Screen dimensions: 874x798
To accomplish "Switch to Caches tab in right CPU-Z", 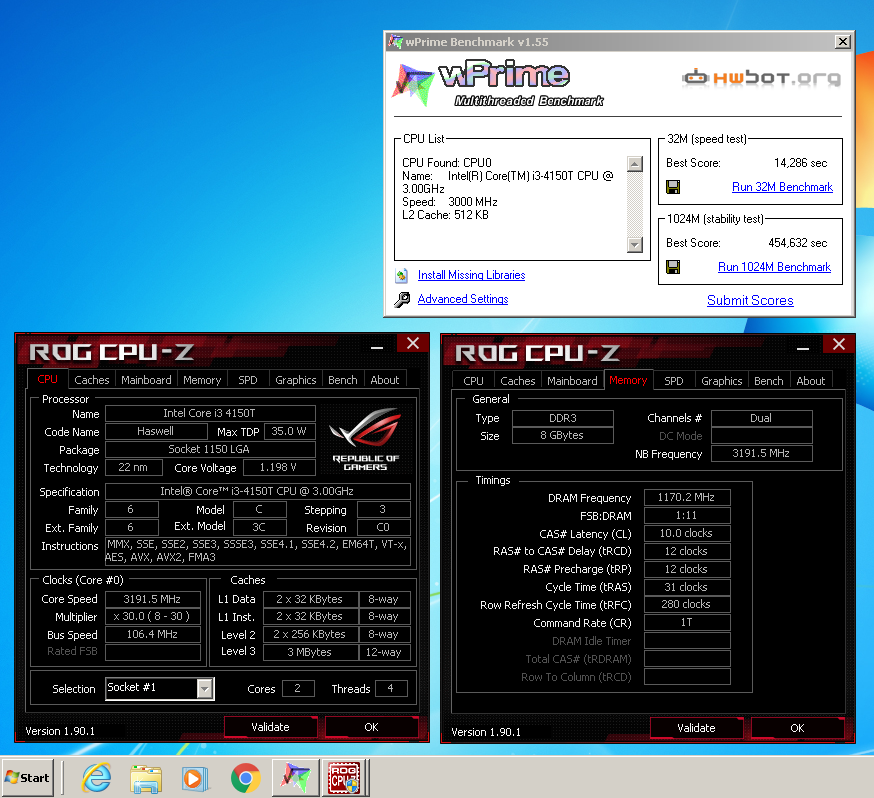I will (x=518, y=381).
